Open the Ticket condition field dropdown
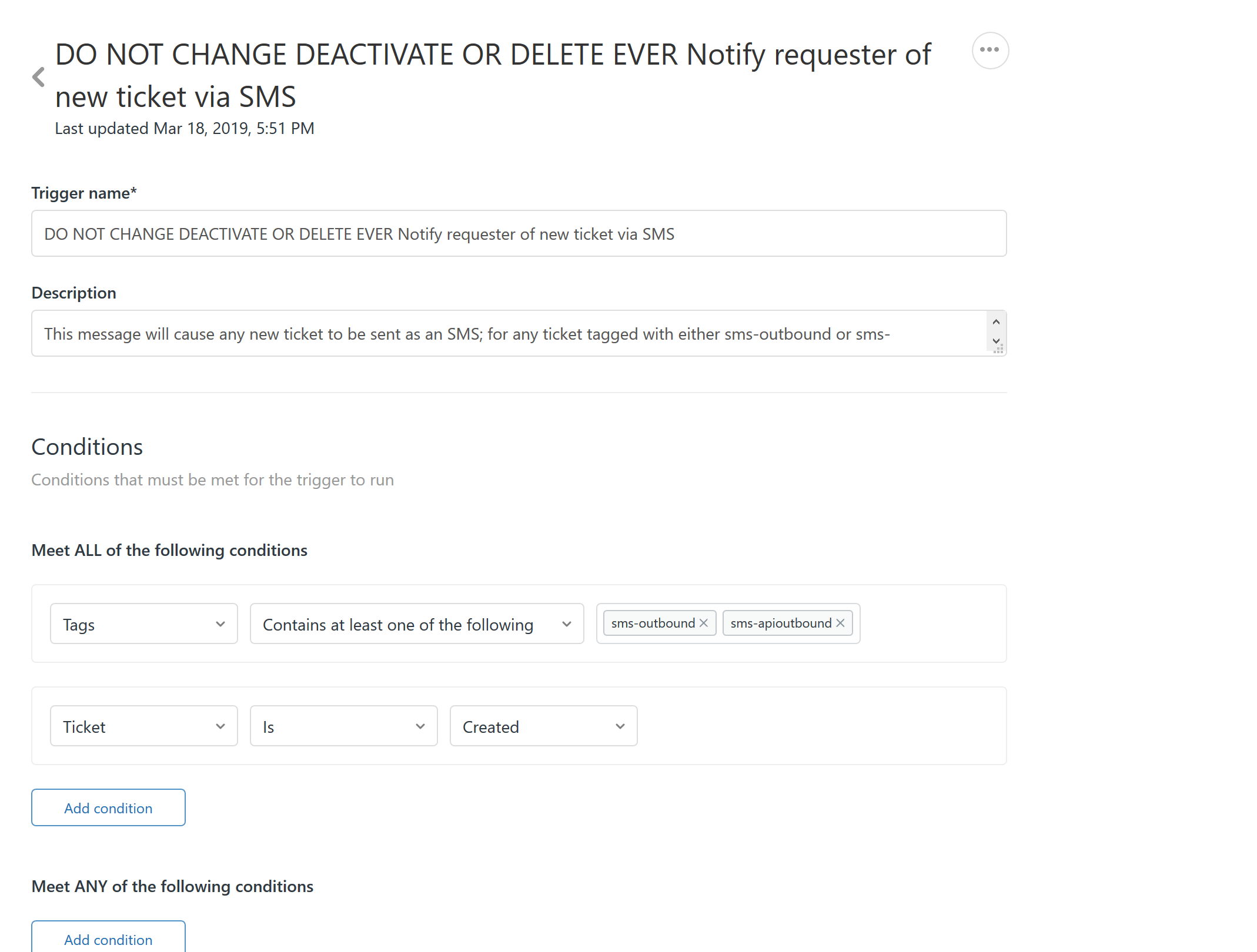 [144, 726]
